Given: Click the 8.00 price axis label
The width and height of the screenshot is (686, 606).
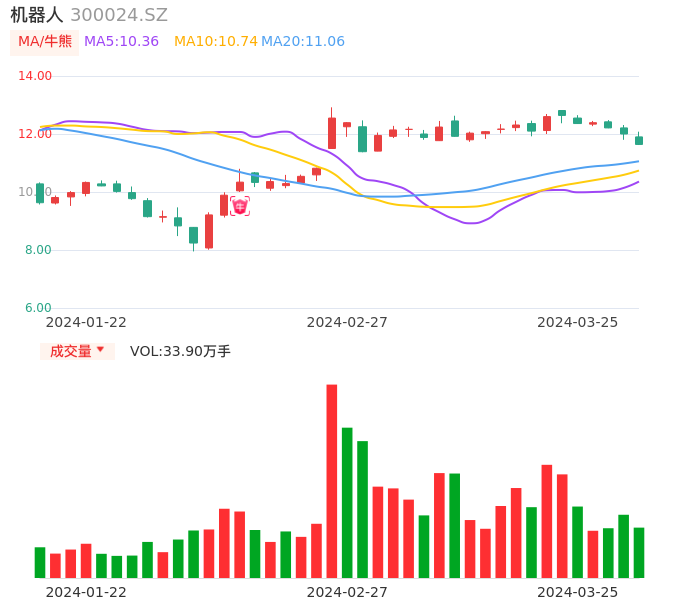Looking at the screenshot, I should point(39,250).
